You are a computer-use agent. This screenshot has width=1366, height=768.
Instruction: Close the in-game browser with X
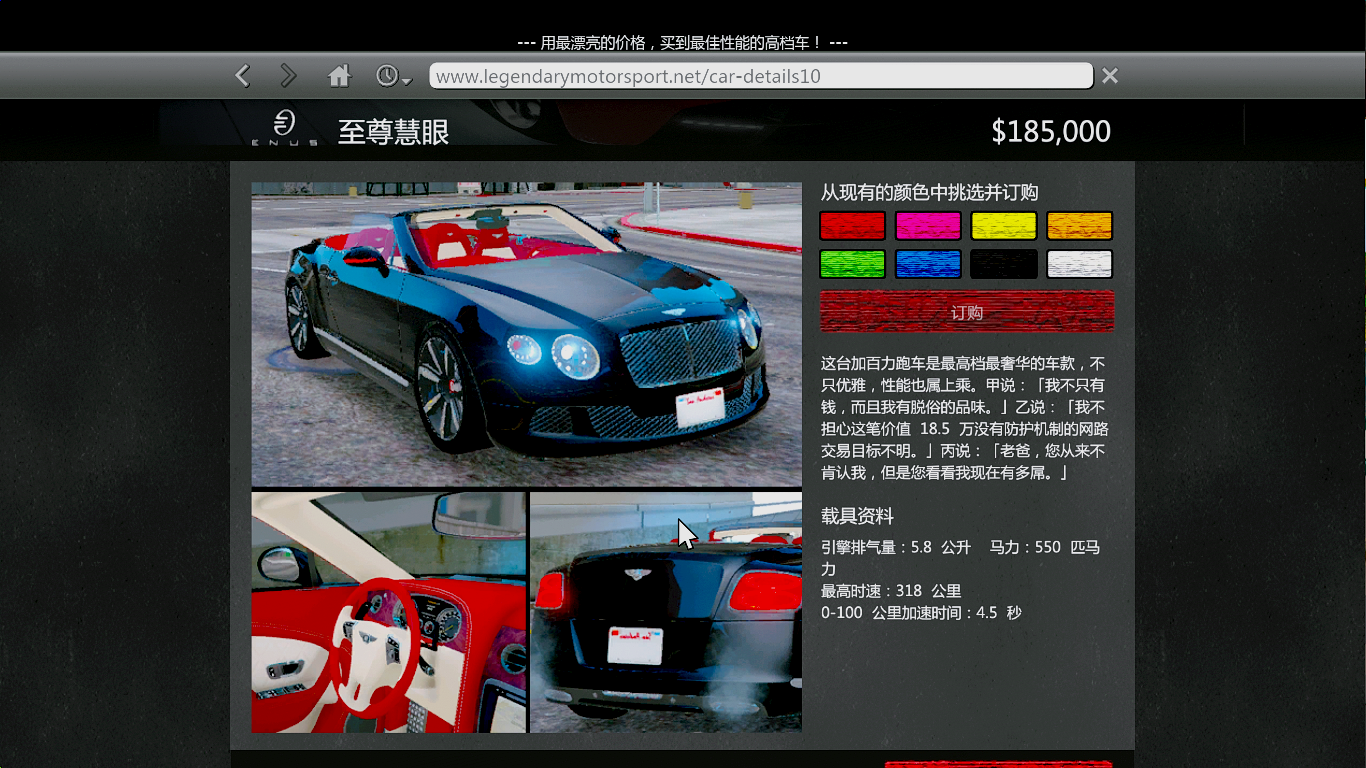[1109, 76]
